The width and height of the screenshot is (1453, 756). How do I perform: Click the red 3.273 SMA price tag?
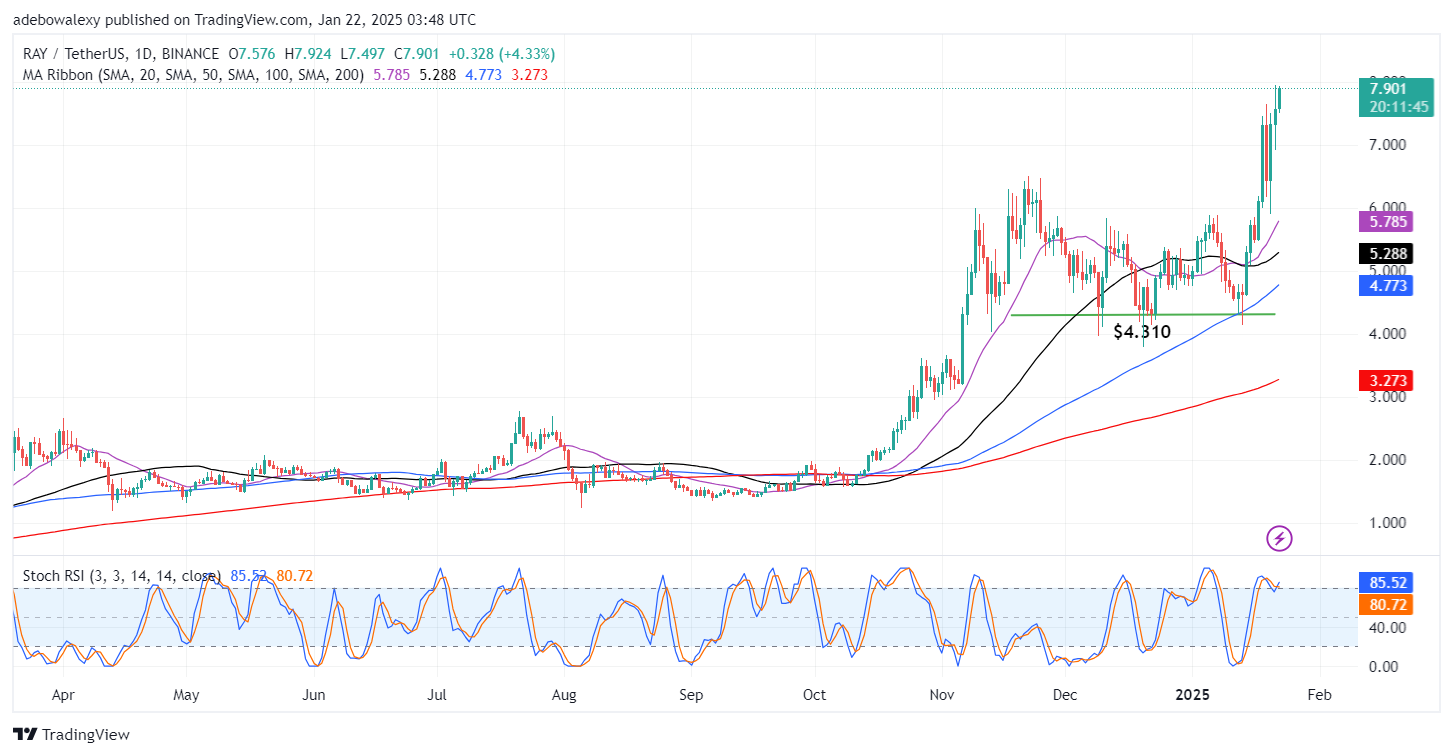(1386, 380)
